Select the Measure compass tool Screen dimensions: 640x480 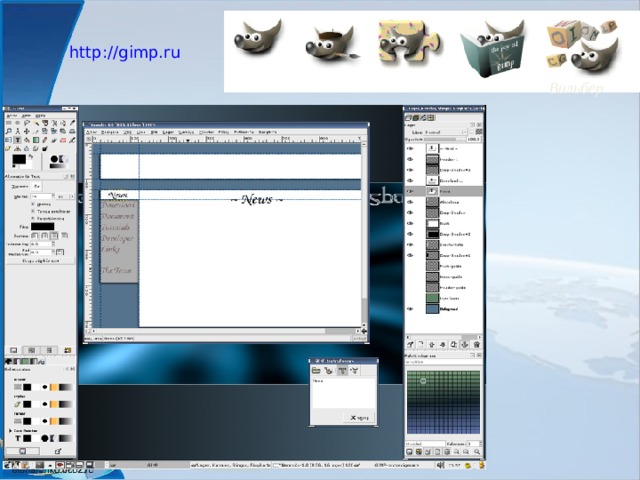[x=18, y=131]
